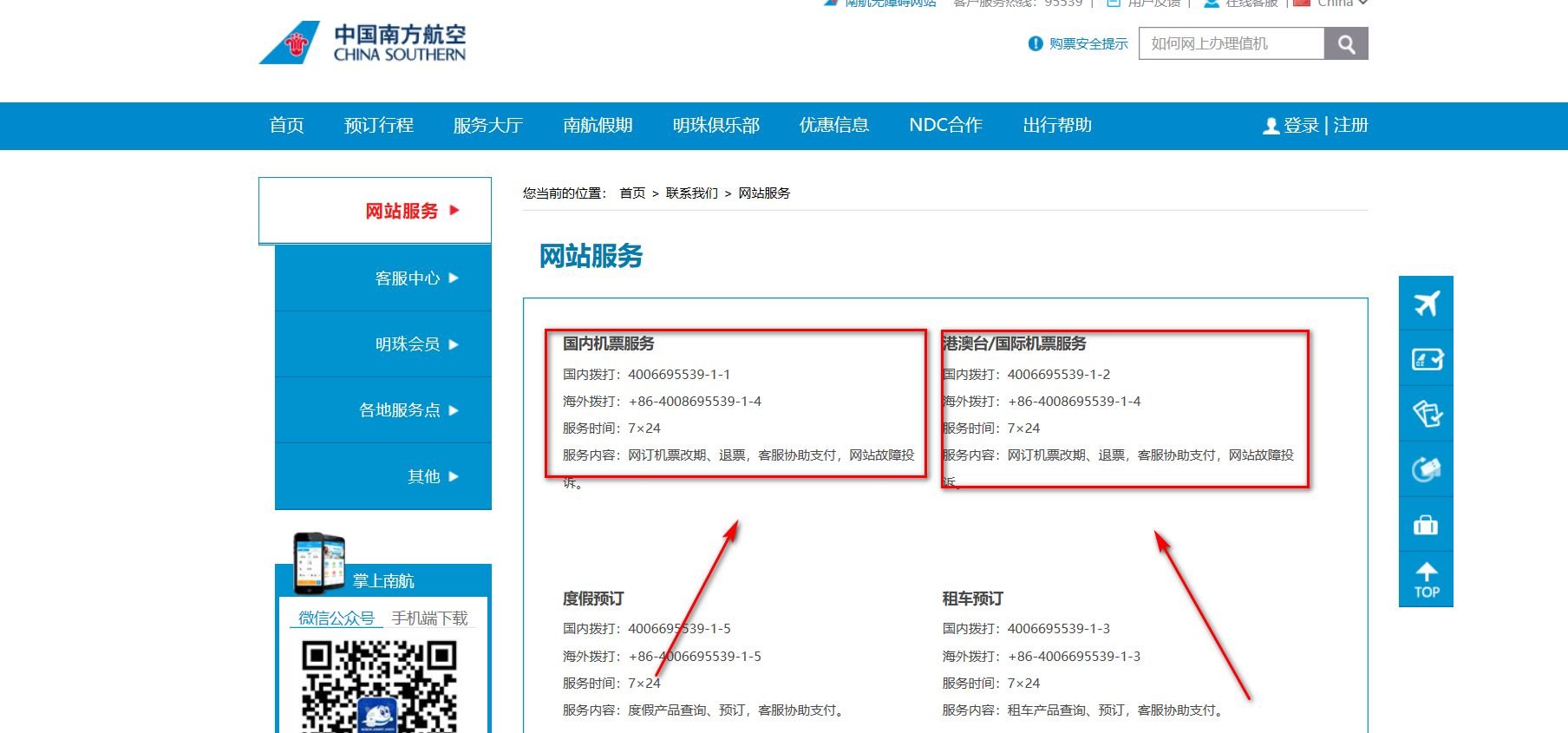Click 网站服务 in the breadcrumb
The width and height of the screenshot is (1568, 733).
764,193
